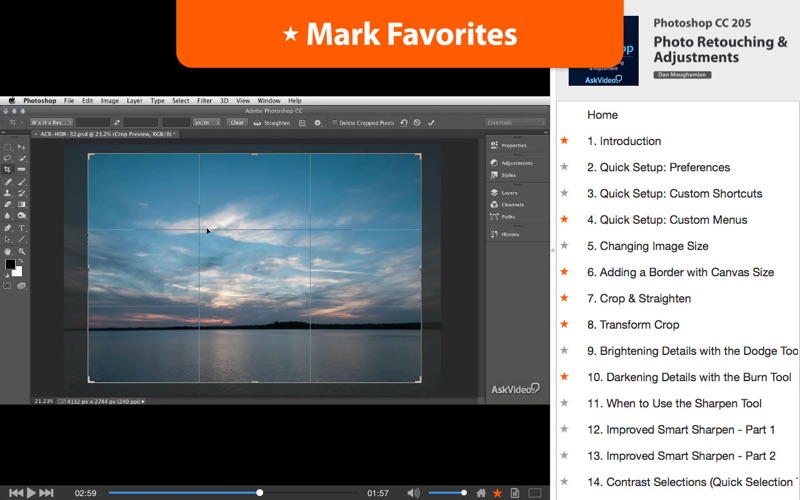Viewport: 800px width, 500px height.
Task: Toggle Quick Mask mode
Action: 7,286
